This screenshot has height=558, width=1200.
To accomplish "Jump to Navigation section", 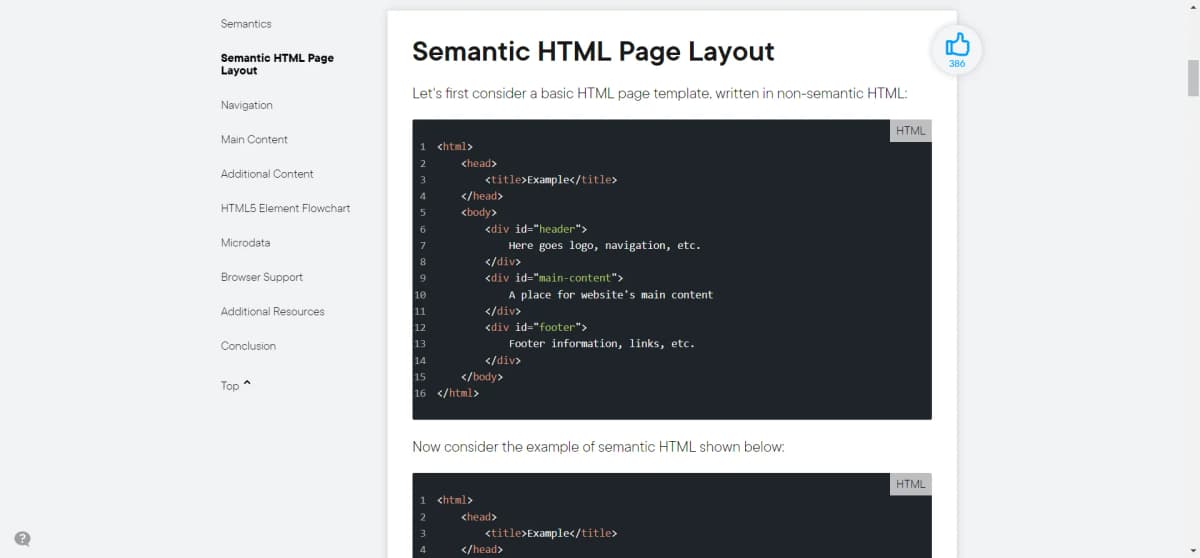I will [x=247, y=105].
